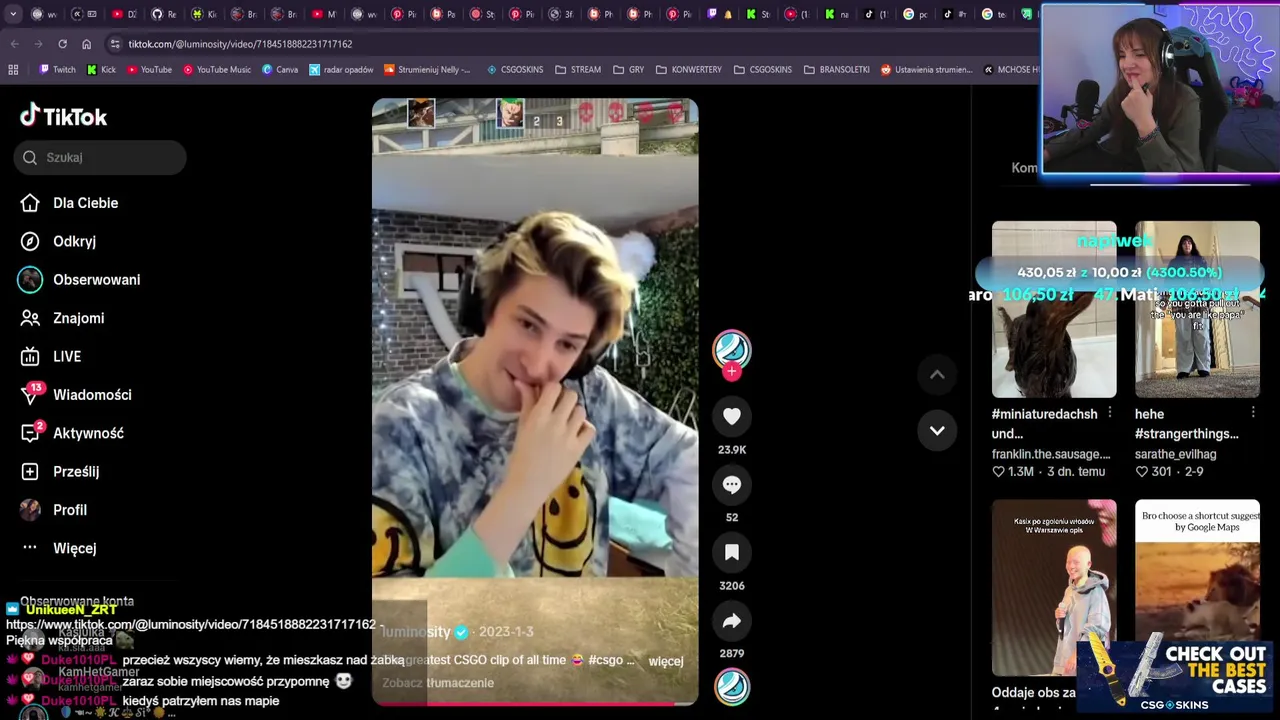
Task: Open options for miniaturedachshund video
Action: [x=1110, y=413]
